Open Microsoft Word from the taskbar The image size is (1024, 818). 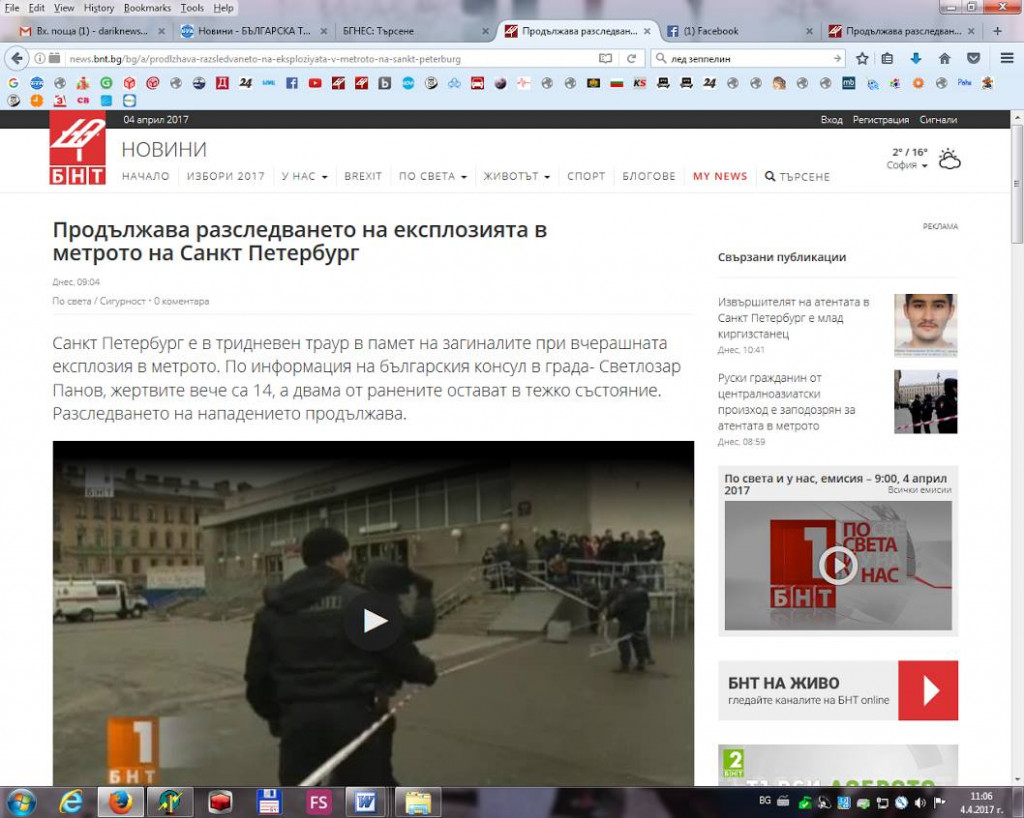pos(366,802)
